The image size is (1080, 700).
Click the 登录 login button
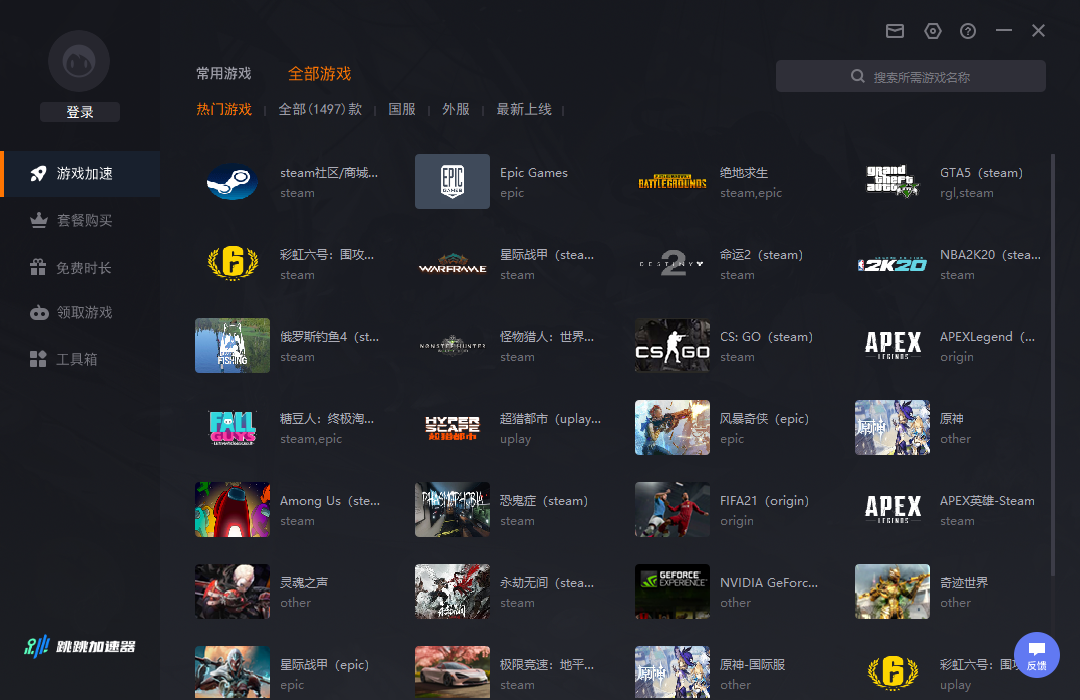point(80,112)
